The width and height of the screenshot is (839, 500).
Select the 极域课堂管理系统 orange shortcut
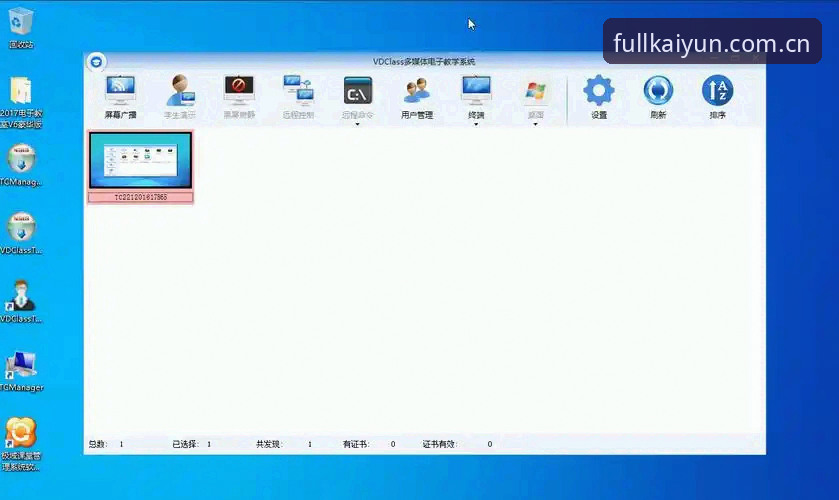pos(21,444)
